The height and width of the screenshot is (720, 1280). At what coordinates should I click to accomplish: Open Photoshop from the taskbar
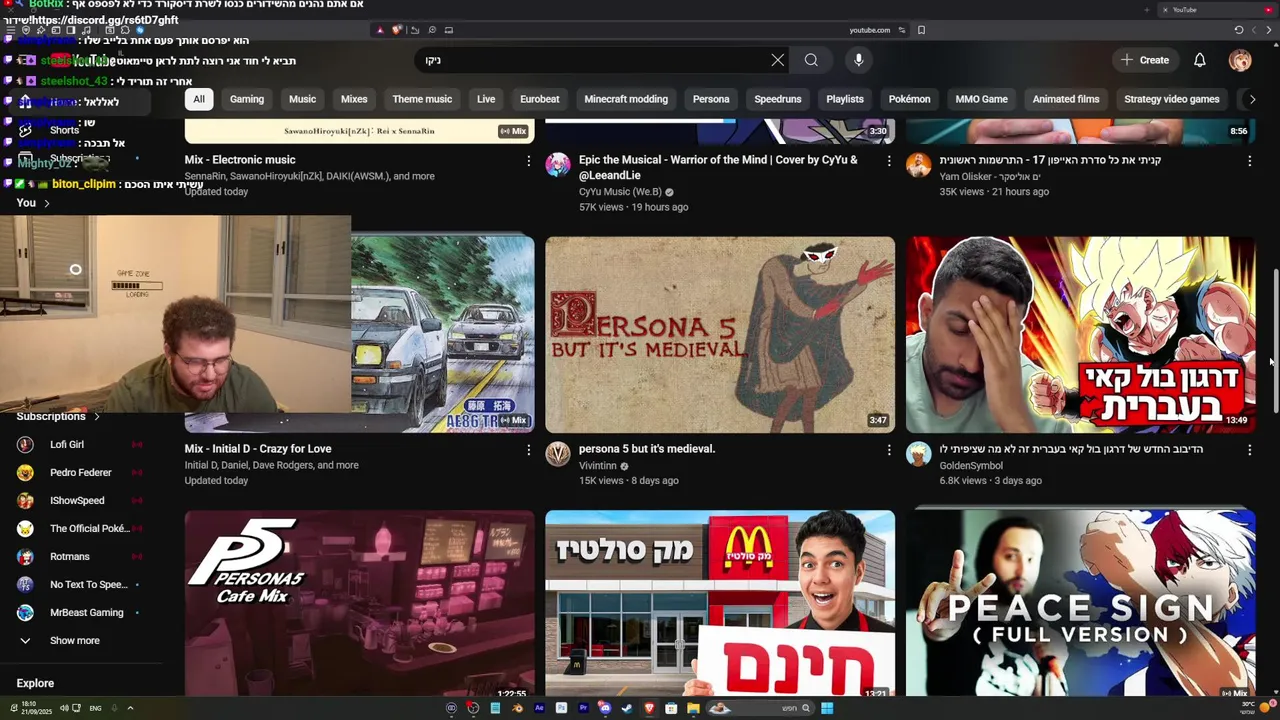[x=561, y=708]
